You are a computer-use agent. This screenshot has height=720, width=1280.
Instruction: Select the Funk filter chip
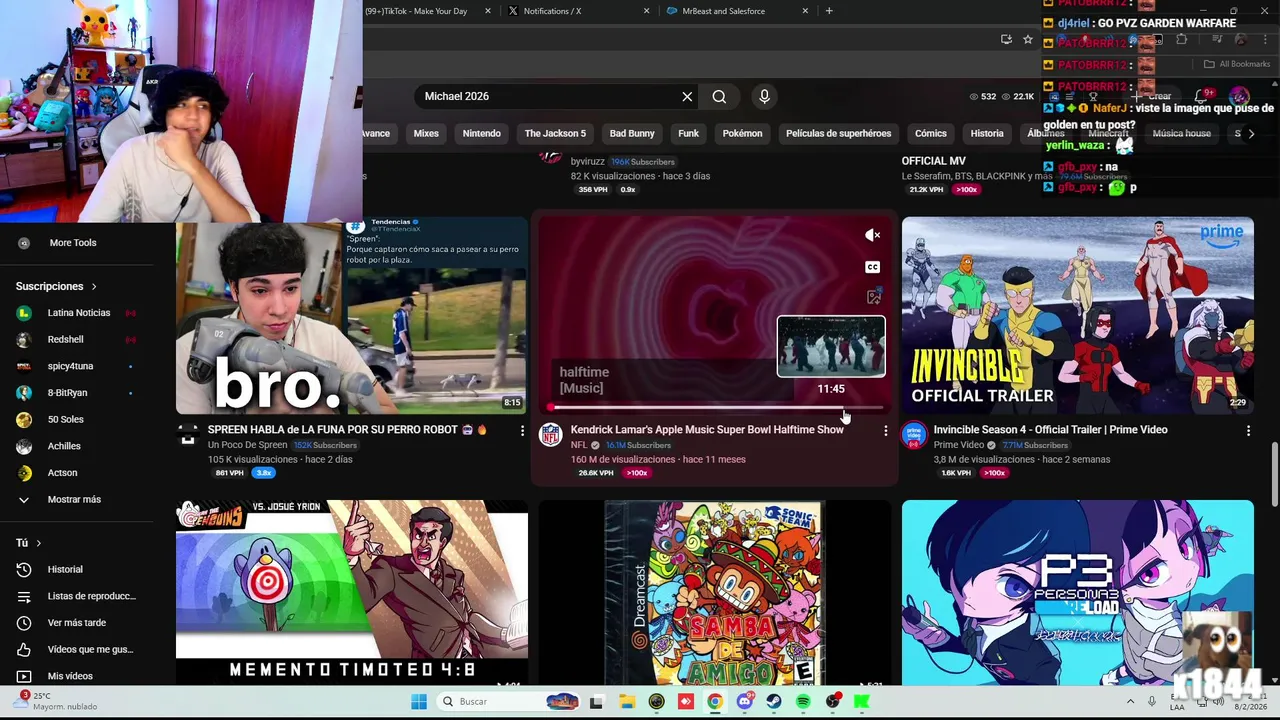pos(688,133)
